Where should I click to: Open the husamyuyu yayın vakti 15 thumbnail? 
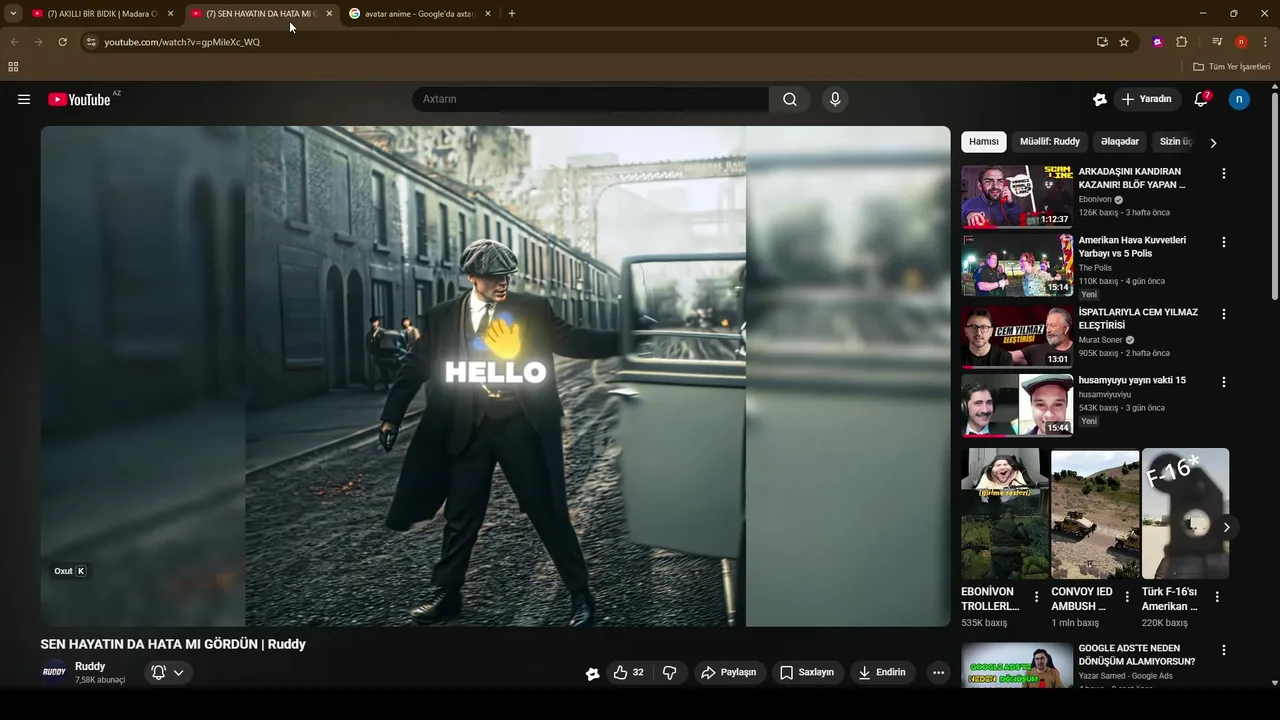tap(1017, 405)
